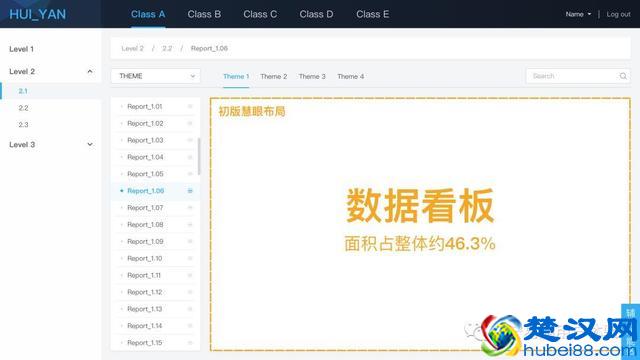Click Level 2 breadcrumb link
This screenshot has width=640, height=360.
(x=132, y=48)
